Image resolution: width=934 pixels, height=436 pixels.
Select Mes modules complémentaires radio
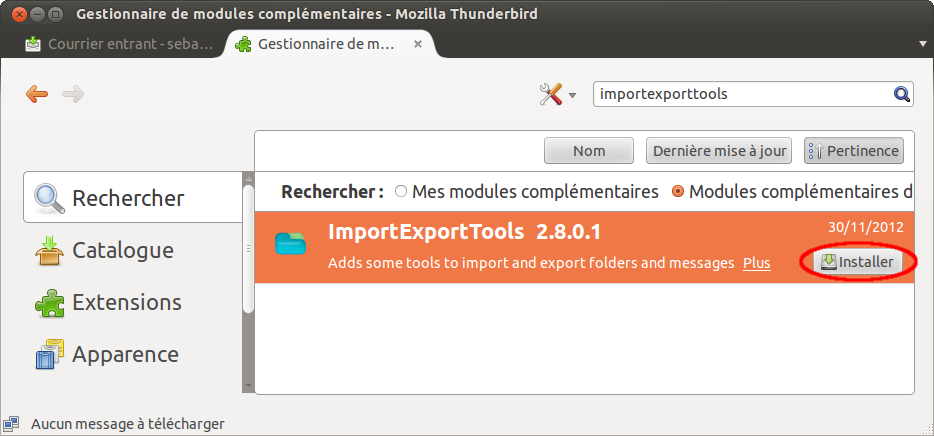click(x=401, y=192)
